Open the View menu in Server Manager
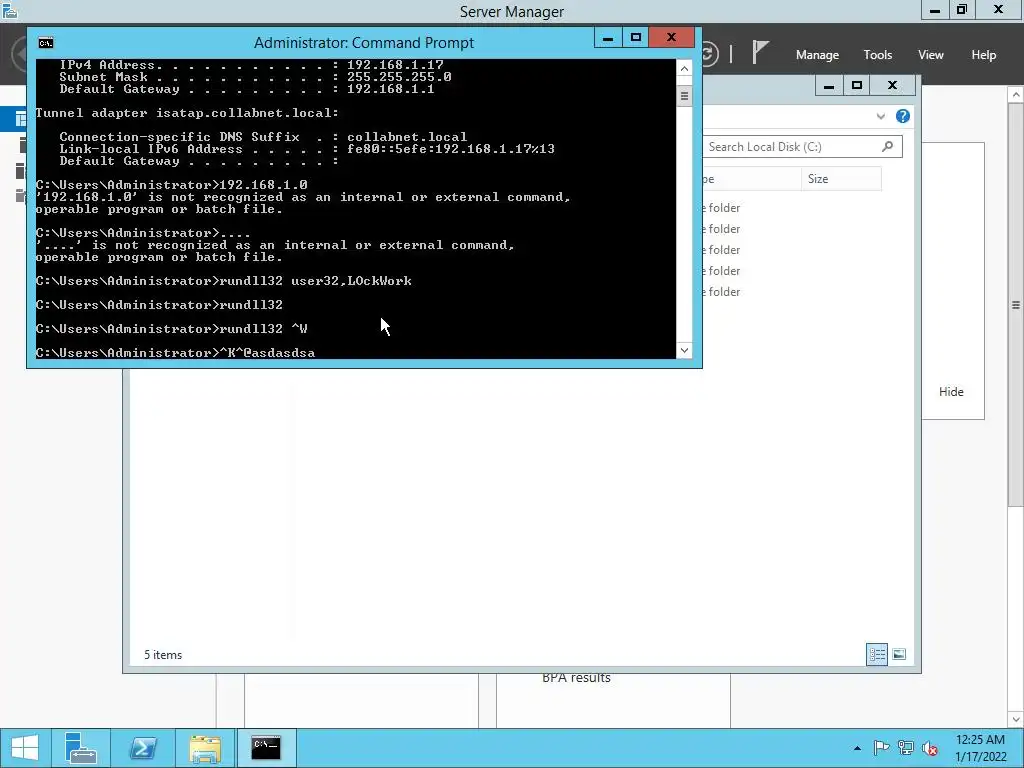Image resolution: width=1024 pixels, height=768 pixels. [930, 55]
